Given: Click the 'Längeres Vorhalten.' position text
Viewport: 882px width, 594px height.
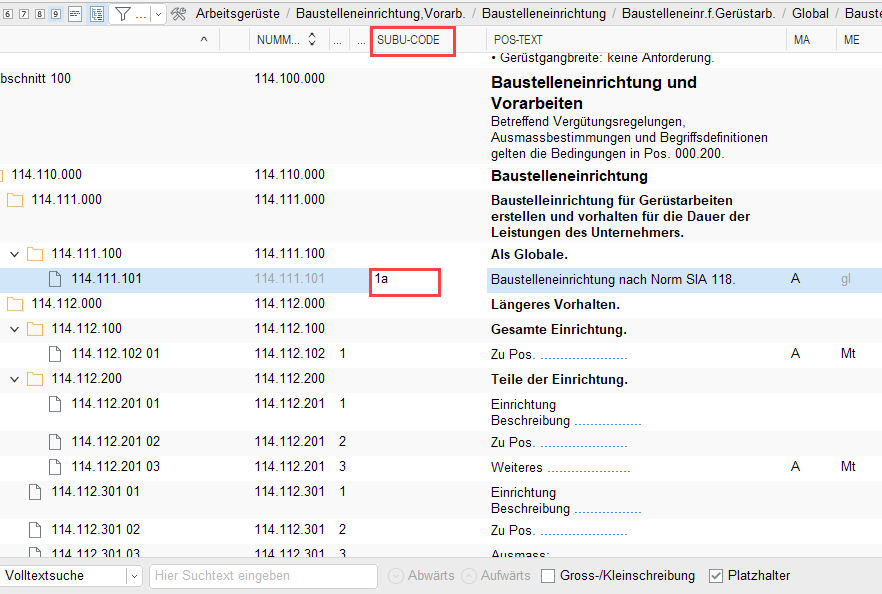Looking at the screenshot, I should point(555,305).
